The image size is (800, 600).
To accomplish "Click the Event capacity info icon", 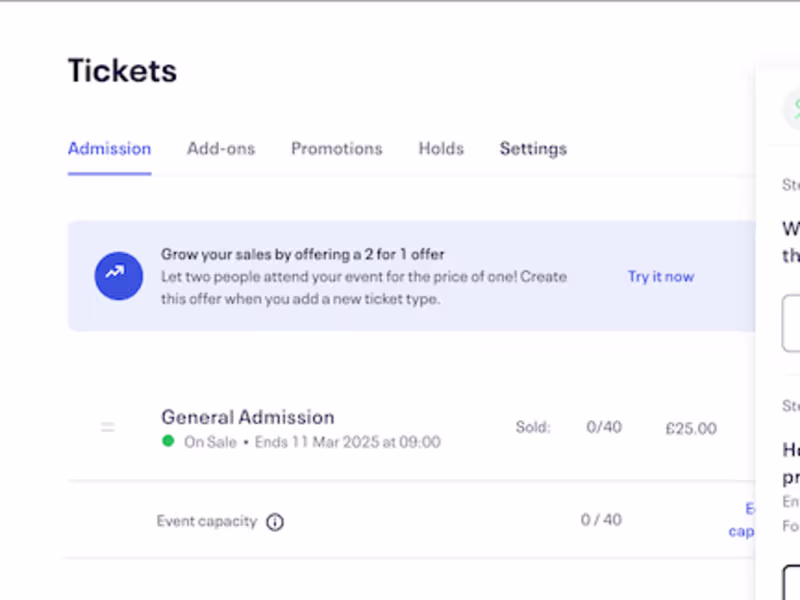I will (275, 522).
